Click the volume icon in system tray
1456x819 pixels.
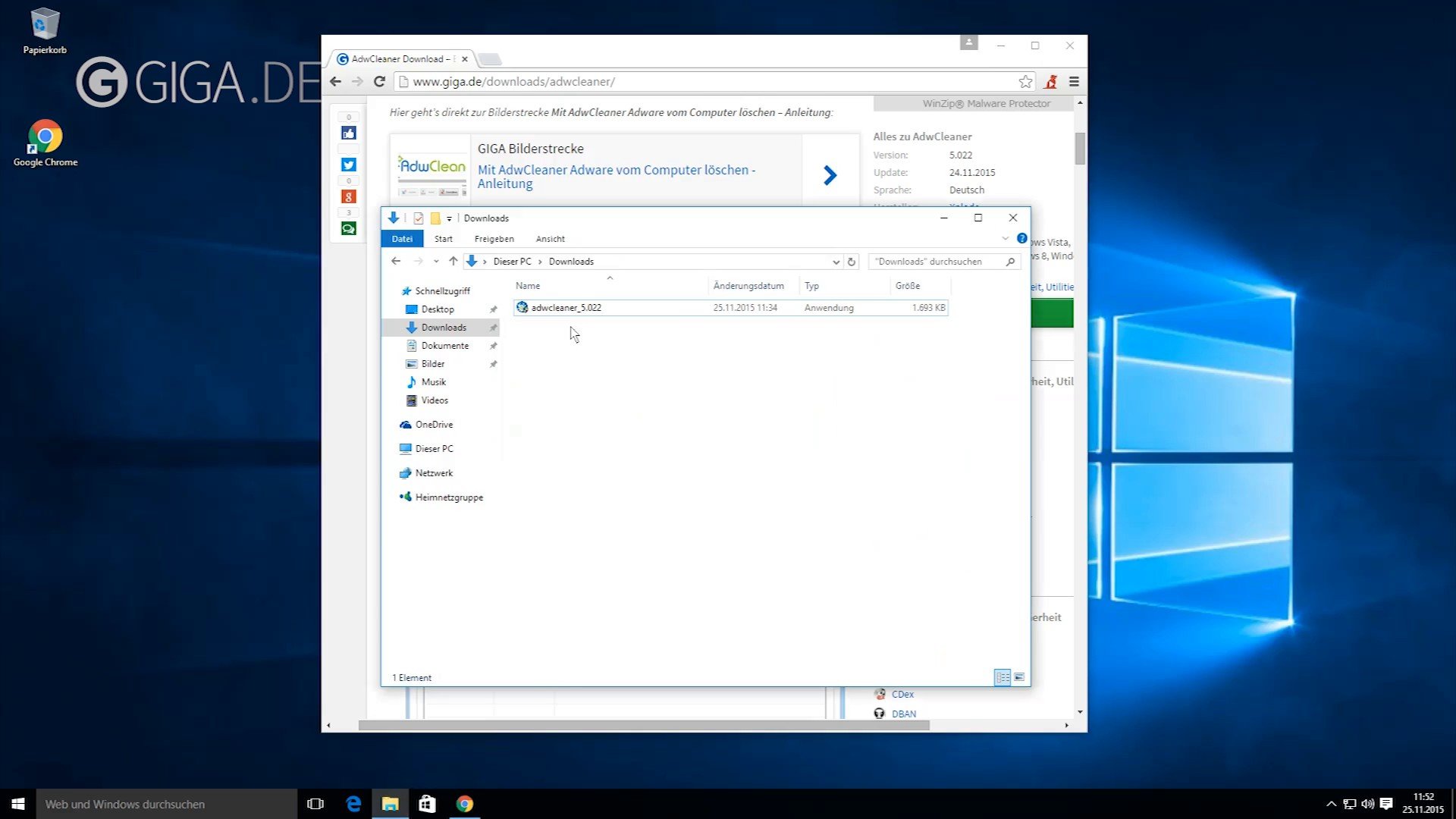1368,804
